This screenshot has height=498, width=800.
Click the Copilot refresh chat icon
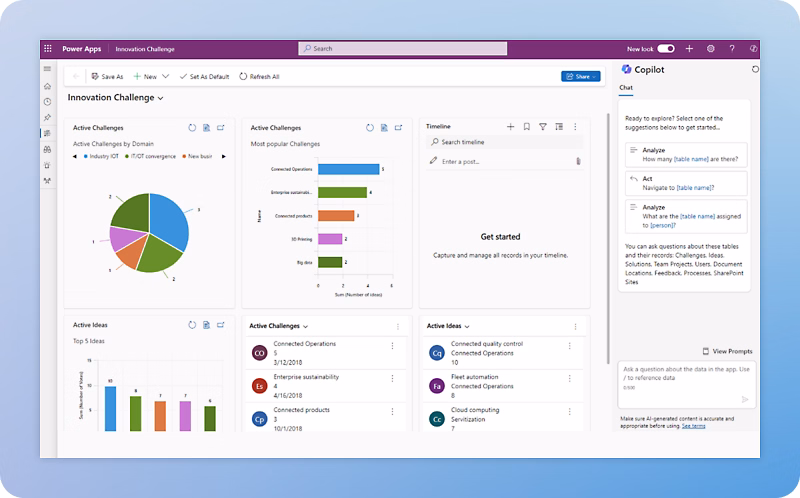click(755, 69)
